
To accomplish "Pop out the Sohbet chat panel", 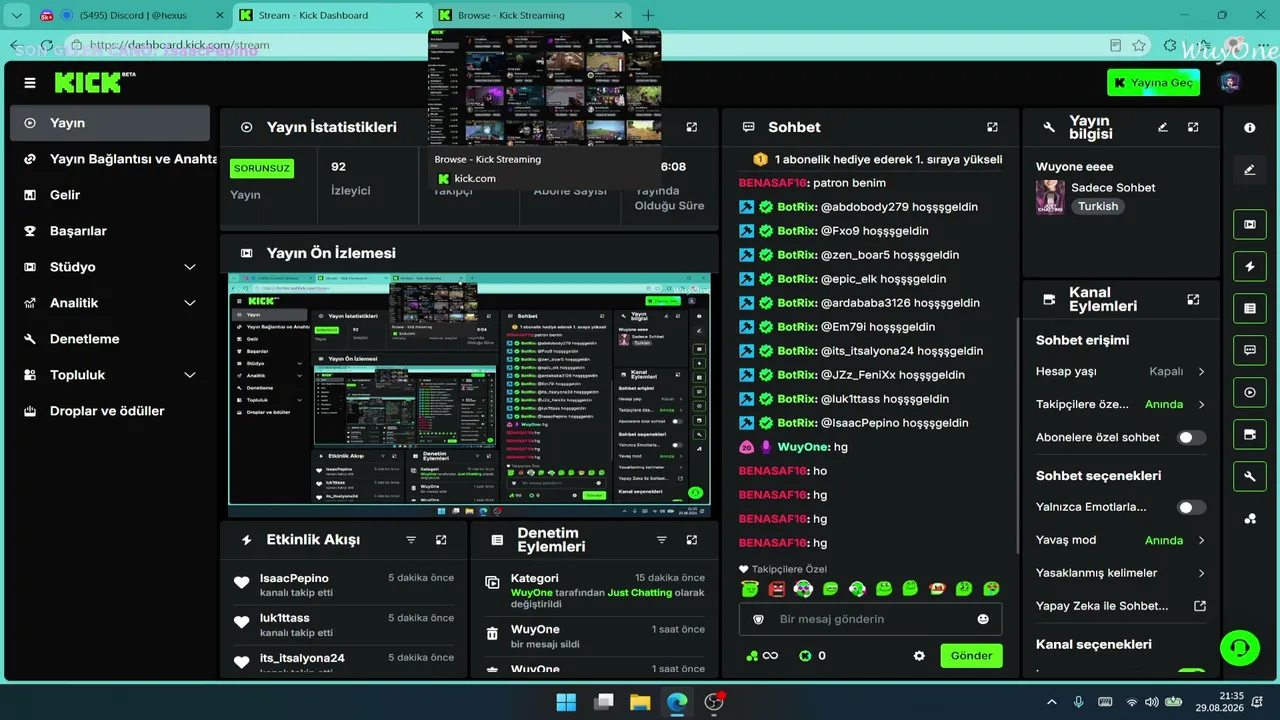I will click(x=992, y=128).
